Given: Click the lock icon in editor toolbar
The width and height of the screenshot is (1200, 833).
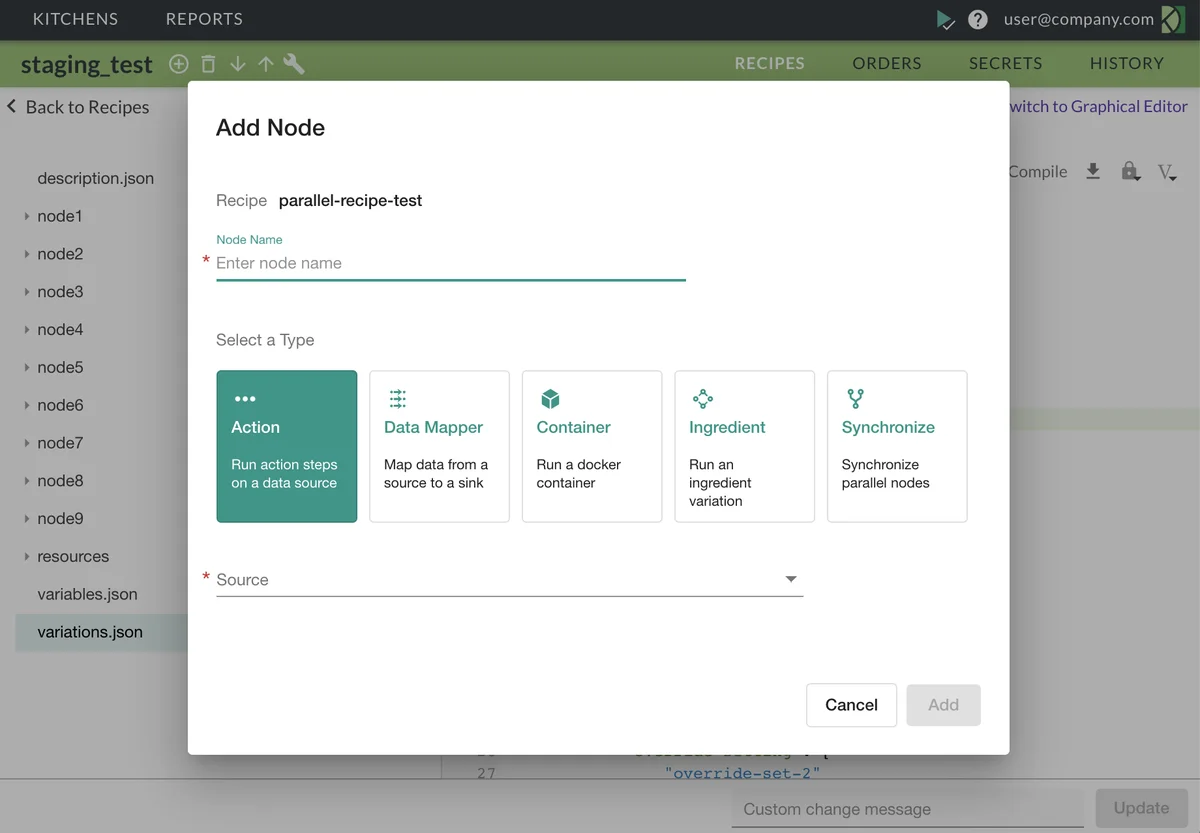Looking at the screenshot, I should click(1130, 171).
